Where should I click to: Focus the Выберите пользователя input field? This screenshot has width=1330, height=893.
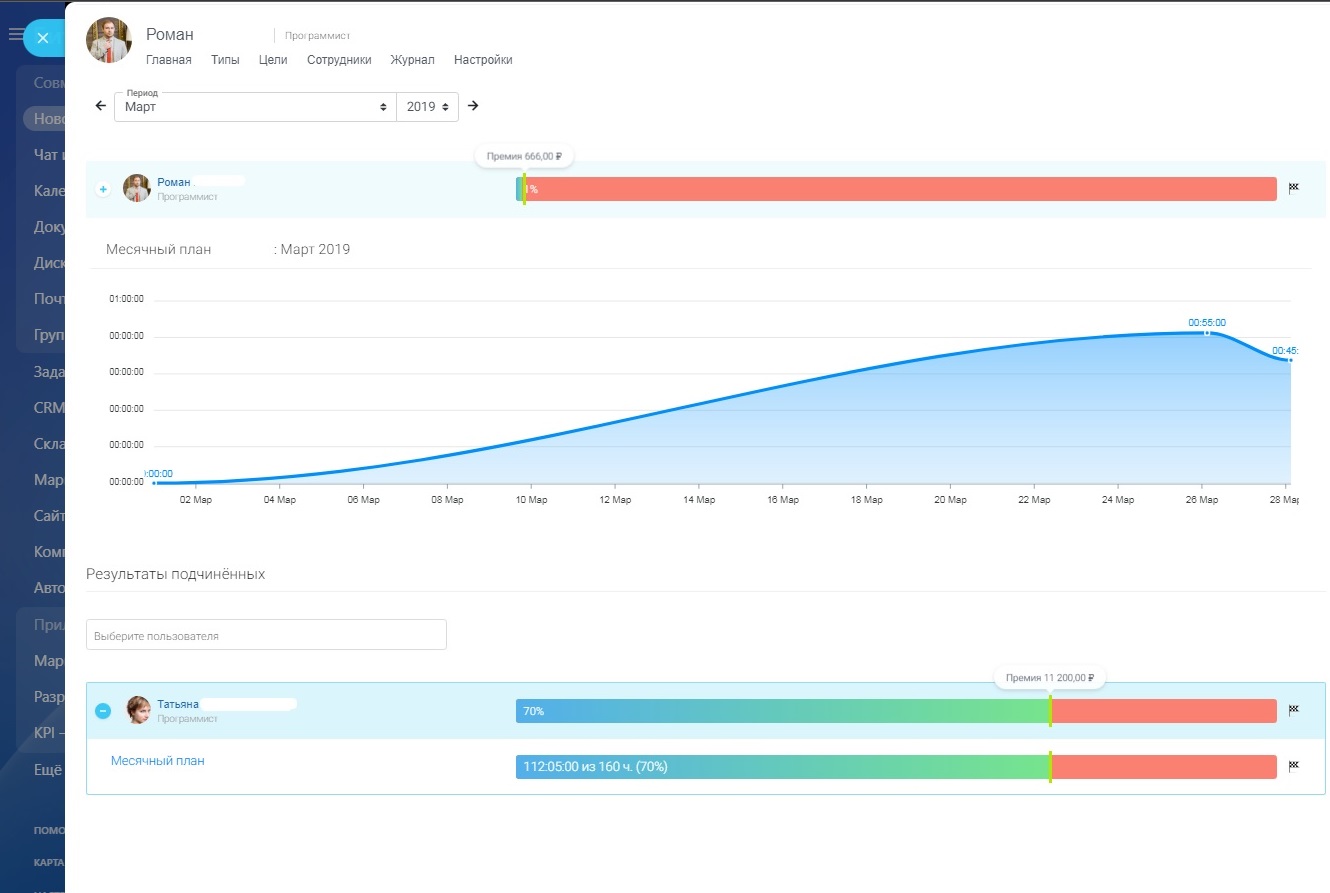(266, 635)
